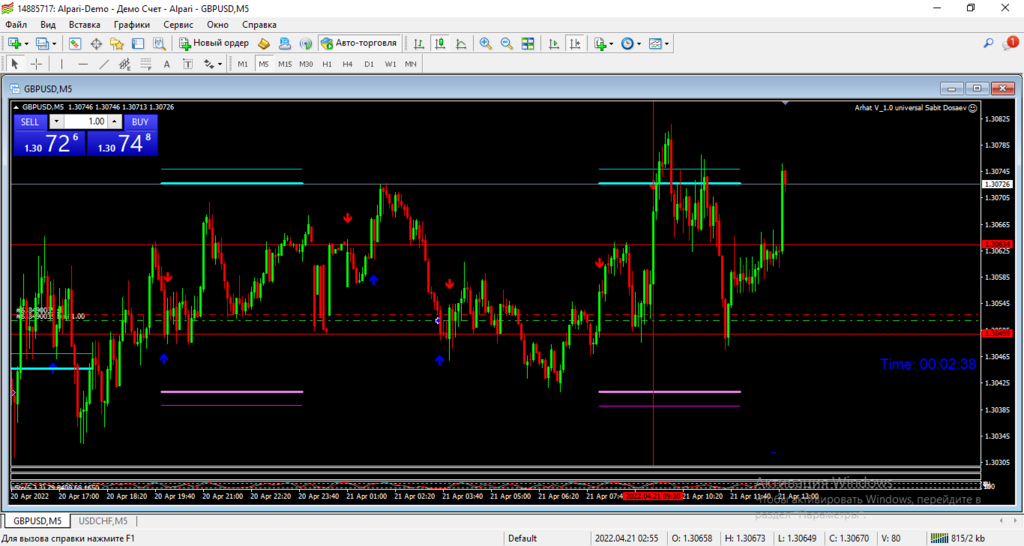Select the equidistant channel tool
This screenshot has width=1024, height=546.
coord(125,64)
